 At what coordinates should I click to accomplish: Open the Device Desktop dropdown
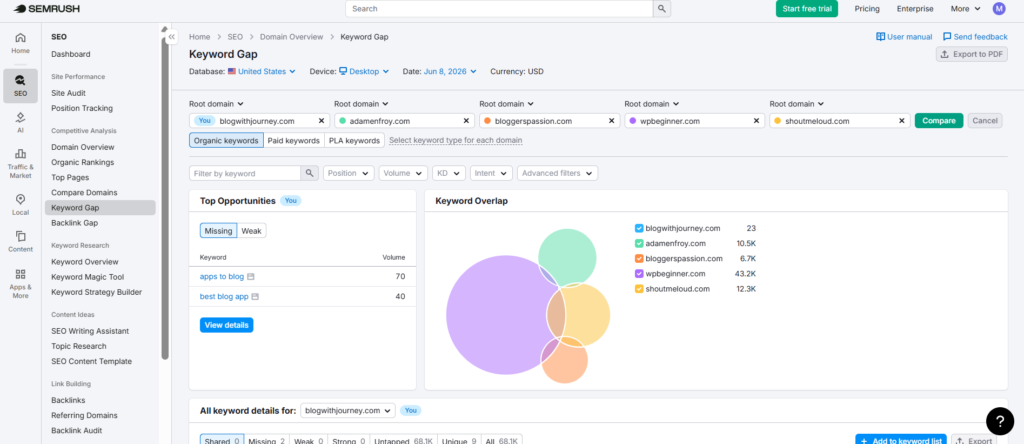point(364,71)
